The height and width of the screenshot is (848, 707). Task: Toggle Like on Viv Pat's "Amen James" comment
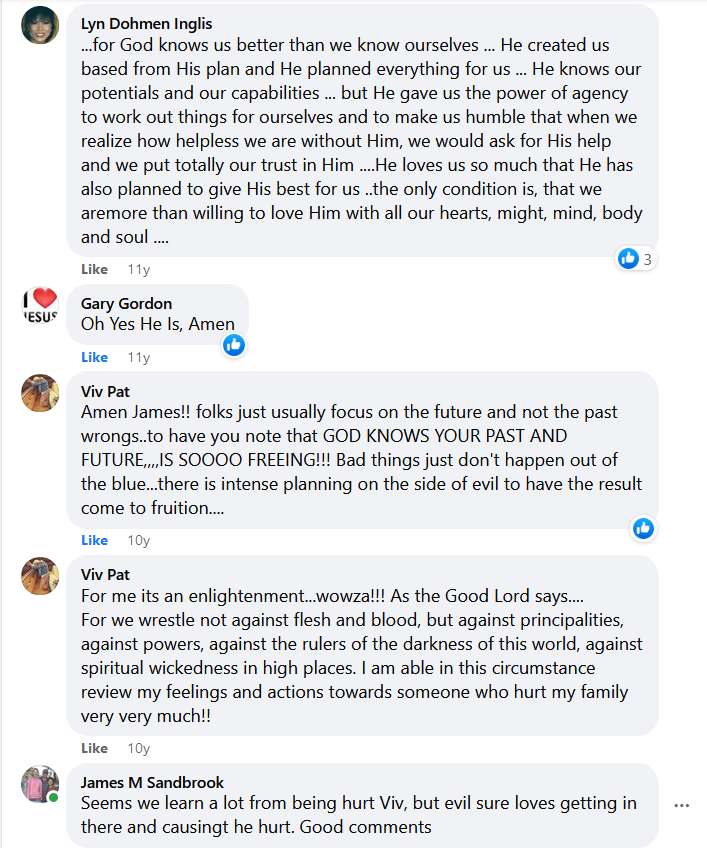coord(94,540)
